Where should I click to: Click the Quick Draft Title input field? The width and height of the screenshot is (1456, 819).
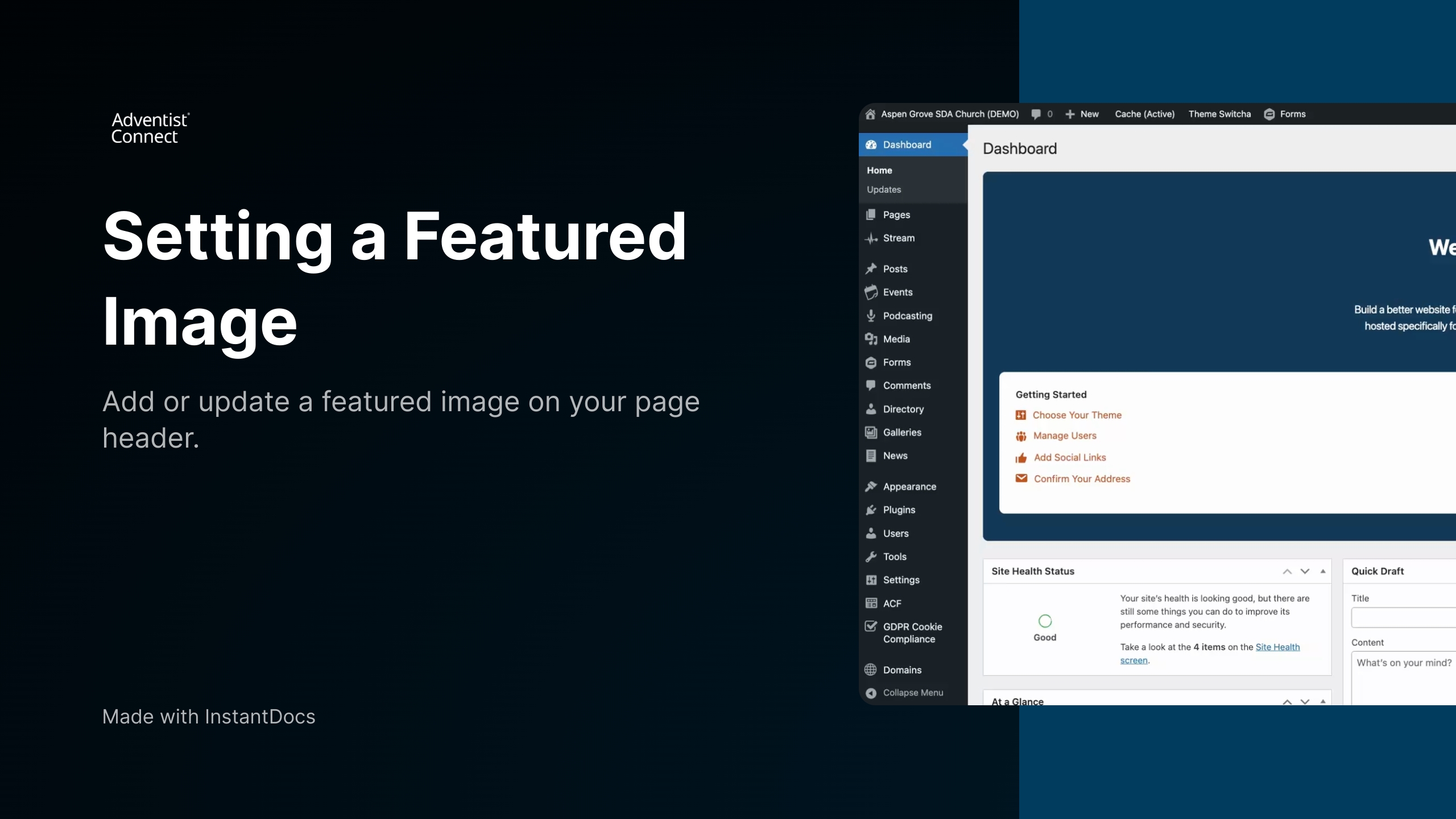1403,618
